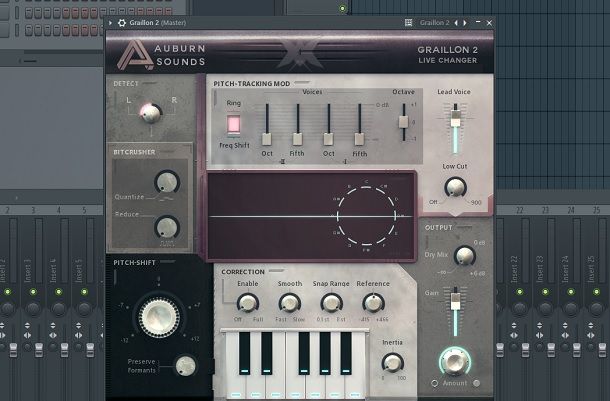This screenshot has width=610, height=401.
Task: Open plugin options arrow menu in title bar
Action: [110, 23]
